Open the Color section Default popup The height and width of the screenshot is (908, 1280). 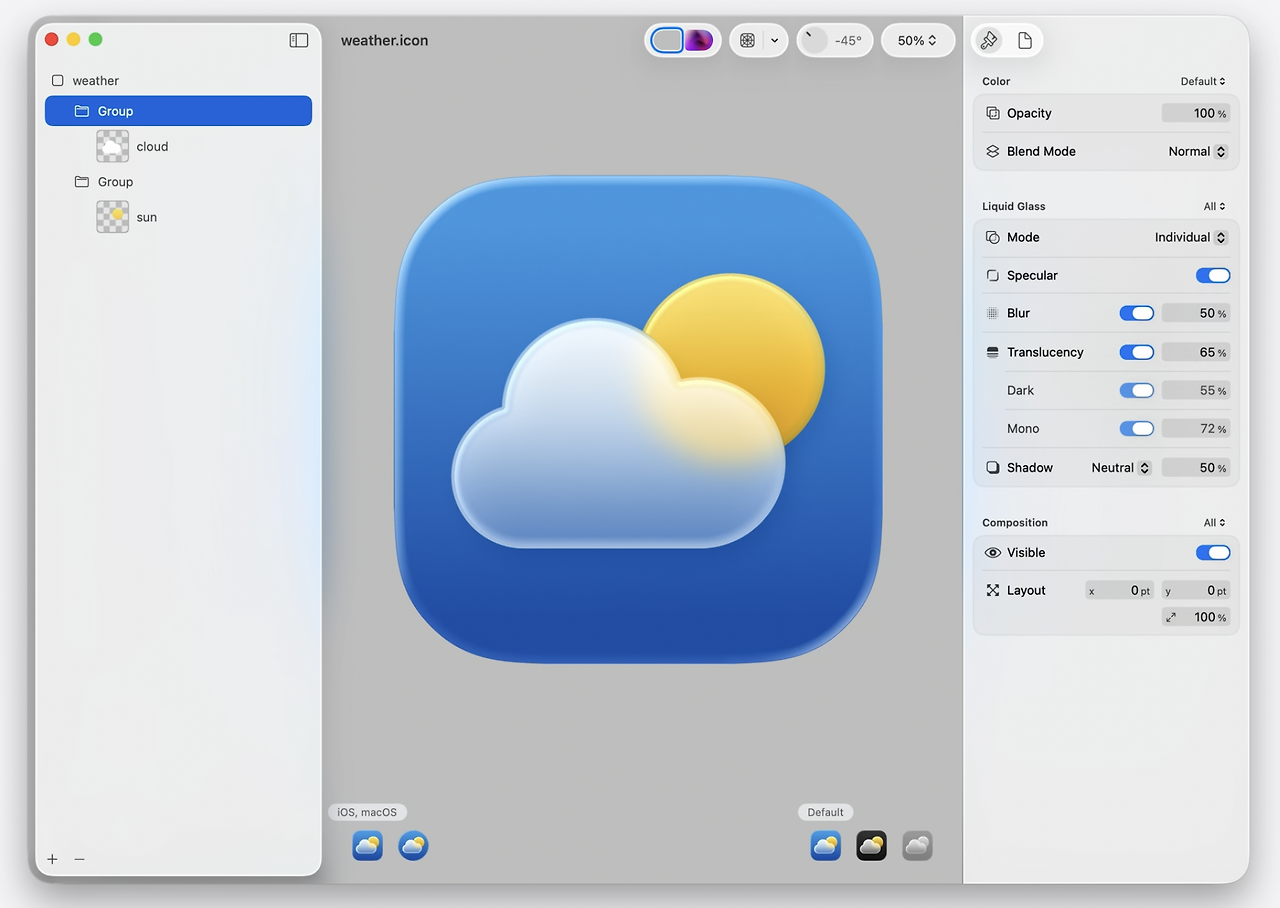click(x=1203, y=81)
